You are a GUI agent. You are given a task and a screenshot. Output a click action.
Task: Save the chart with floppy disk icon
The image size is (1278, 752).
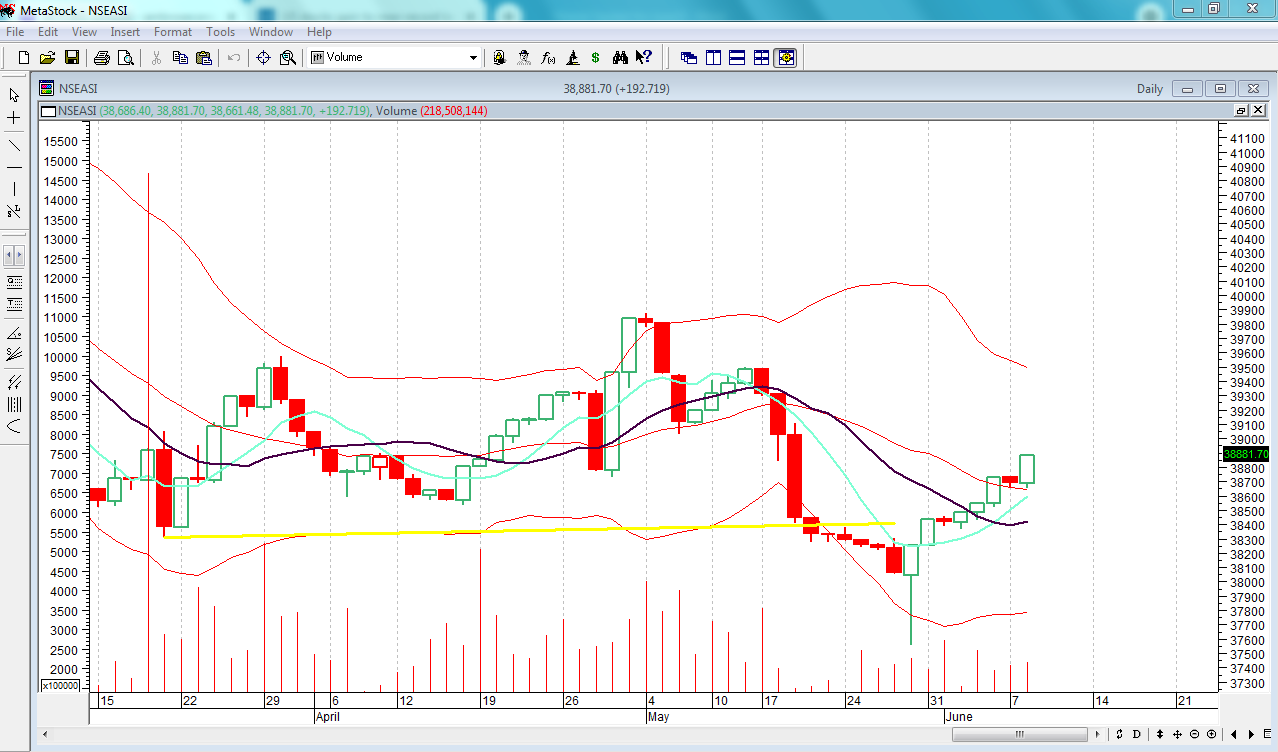pos(72,58)
